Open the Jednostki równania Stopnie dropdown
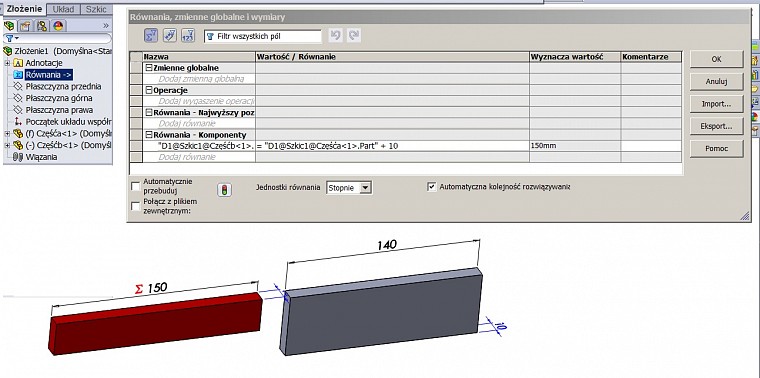The image size is (760, 378). [x=349, y=188]
